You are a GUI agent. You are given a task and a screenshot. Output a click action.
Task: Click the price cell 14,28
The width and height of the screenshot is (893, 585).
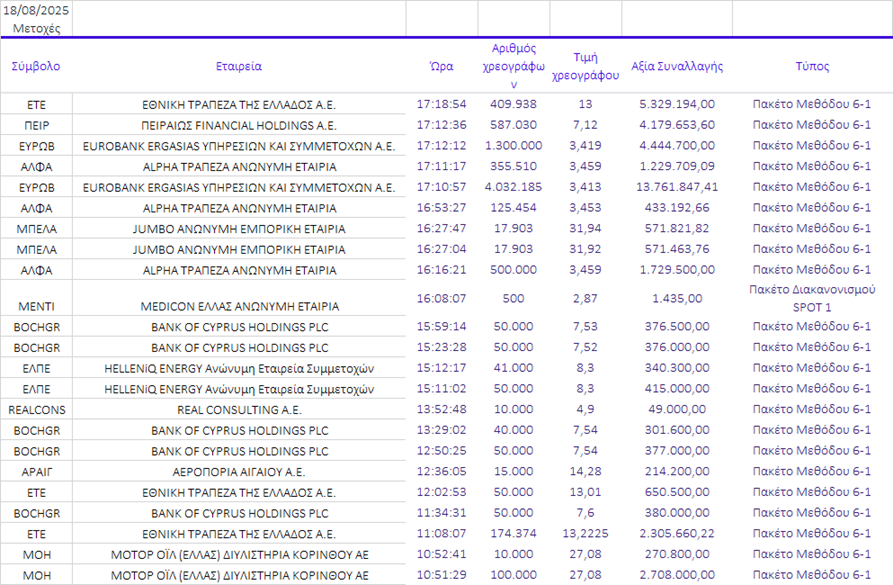coord(585,471)
